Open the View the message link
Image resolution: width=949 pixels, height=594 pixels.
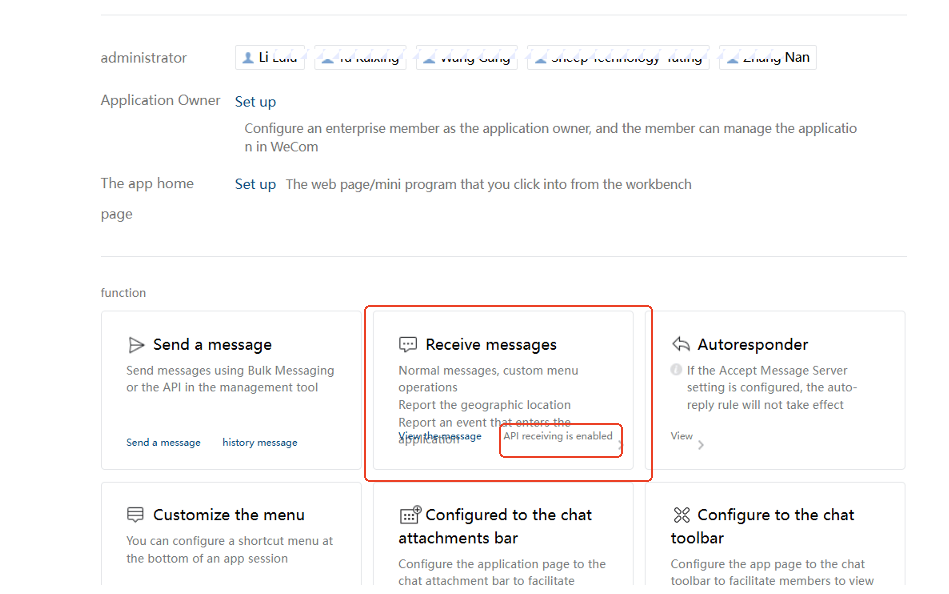440,436
